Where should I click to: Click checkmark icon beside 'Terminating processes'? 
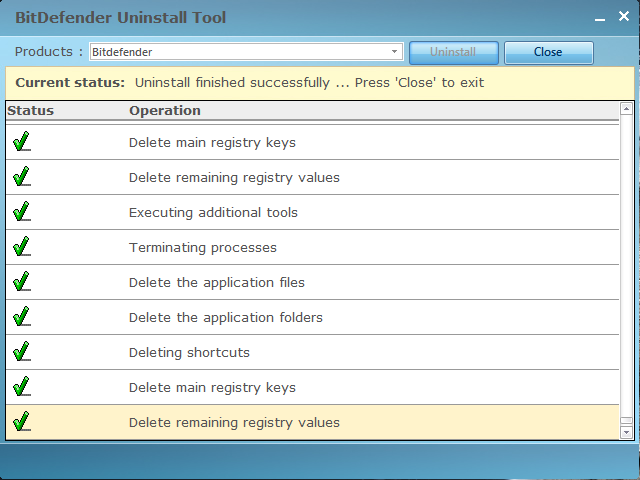[22, 247]
